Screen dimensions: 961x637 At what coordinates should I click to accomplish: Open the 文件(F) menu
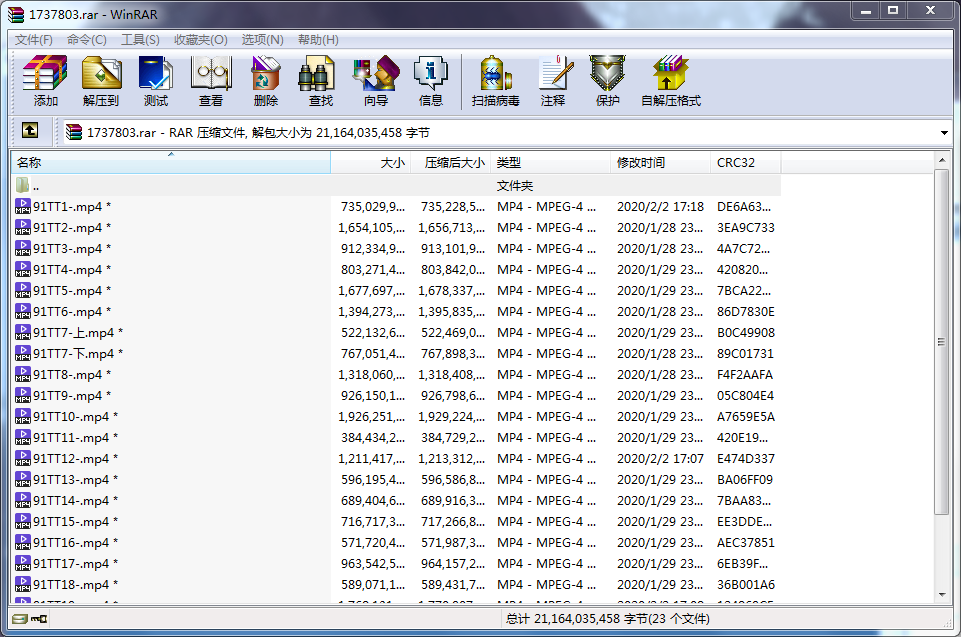click(x=34, y=40)
